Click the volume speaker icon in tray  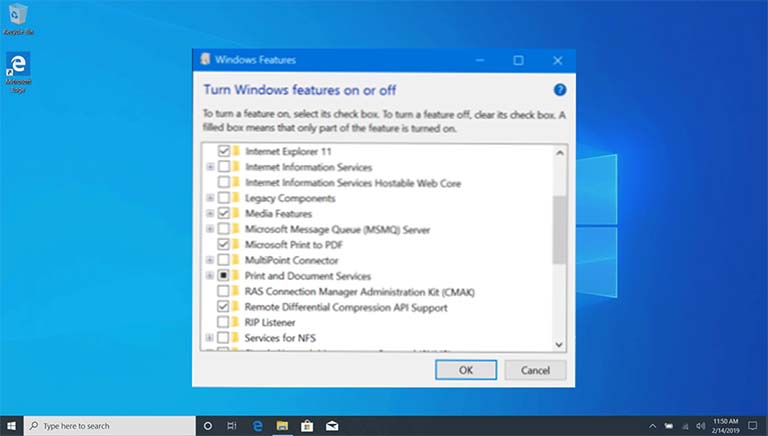(x=700, y=426)
